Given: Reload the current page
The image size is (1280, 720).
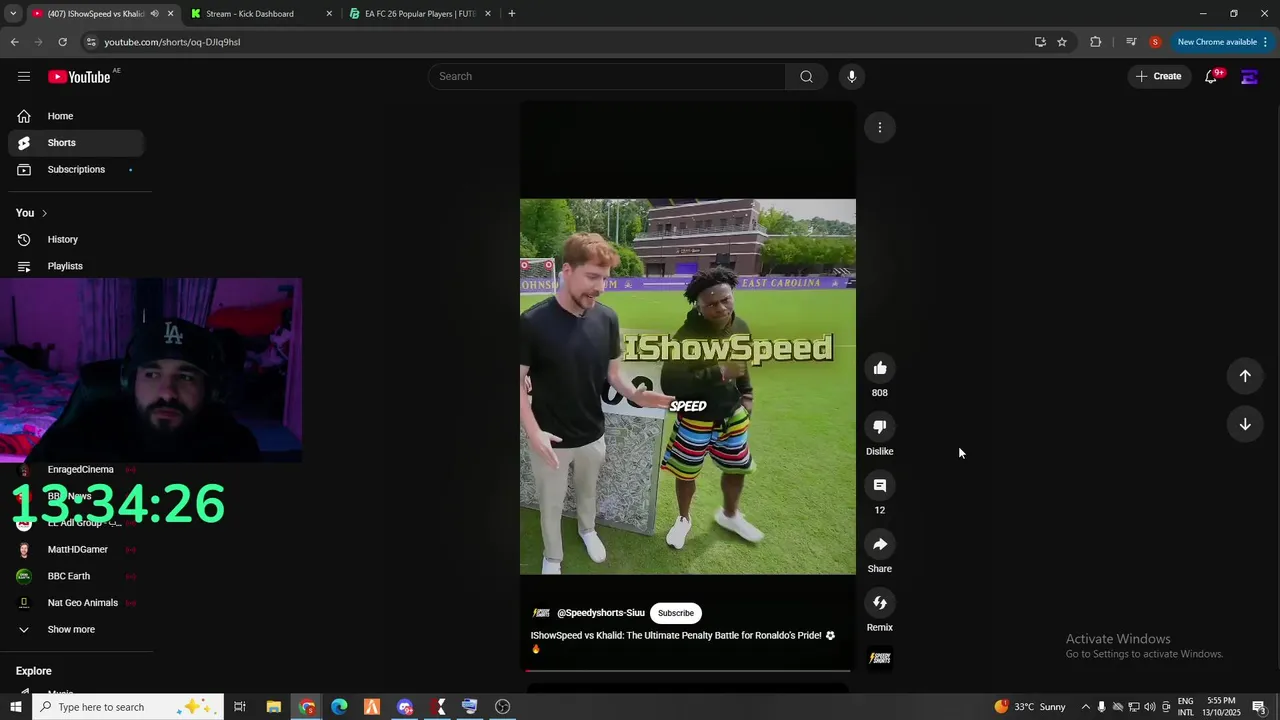Looking at the screenshot, I should tap(62, 42).
